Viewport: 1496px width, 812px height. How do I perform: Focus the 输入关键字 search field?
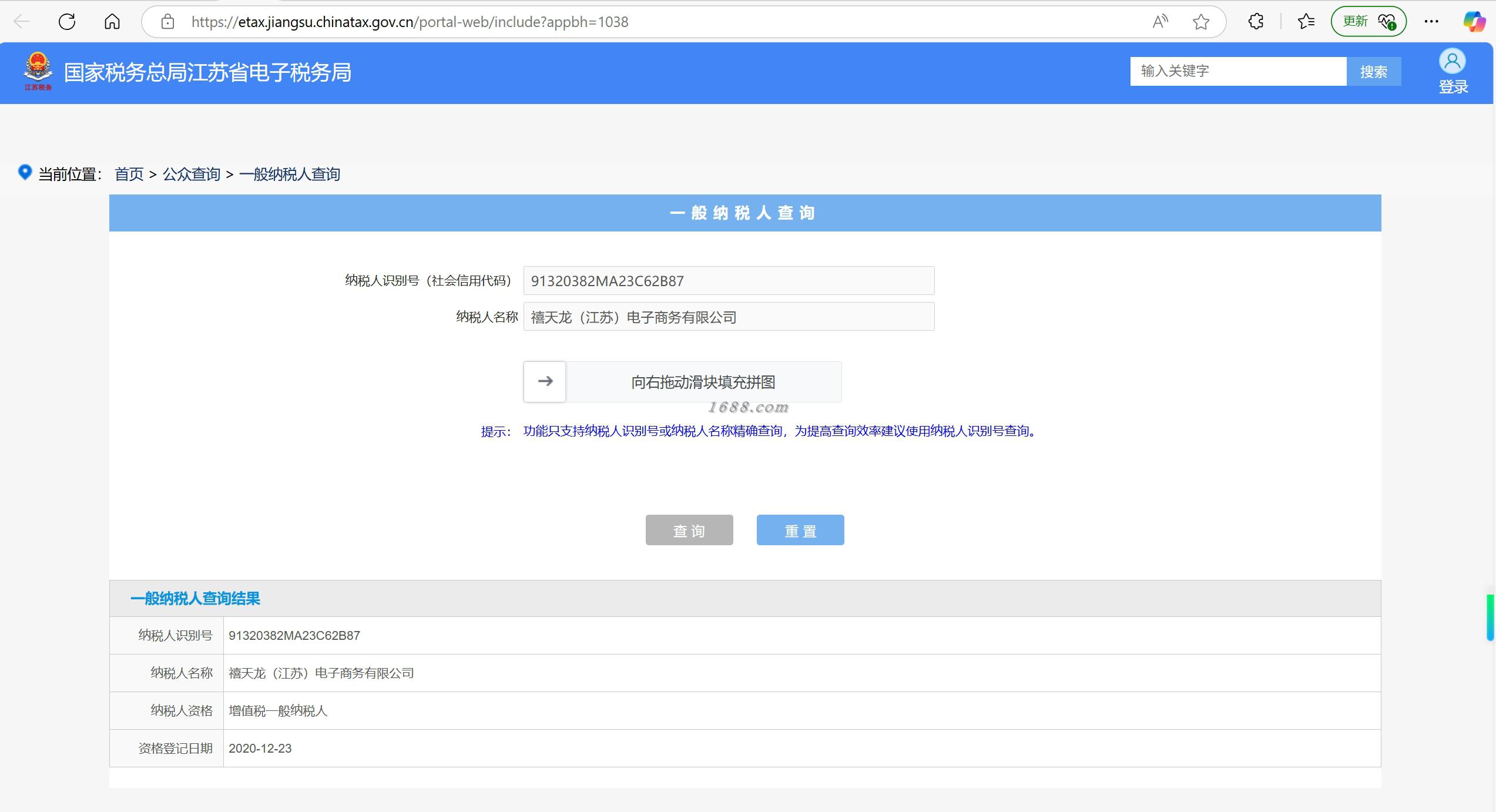(x=1237, y=71)
